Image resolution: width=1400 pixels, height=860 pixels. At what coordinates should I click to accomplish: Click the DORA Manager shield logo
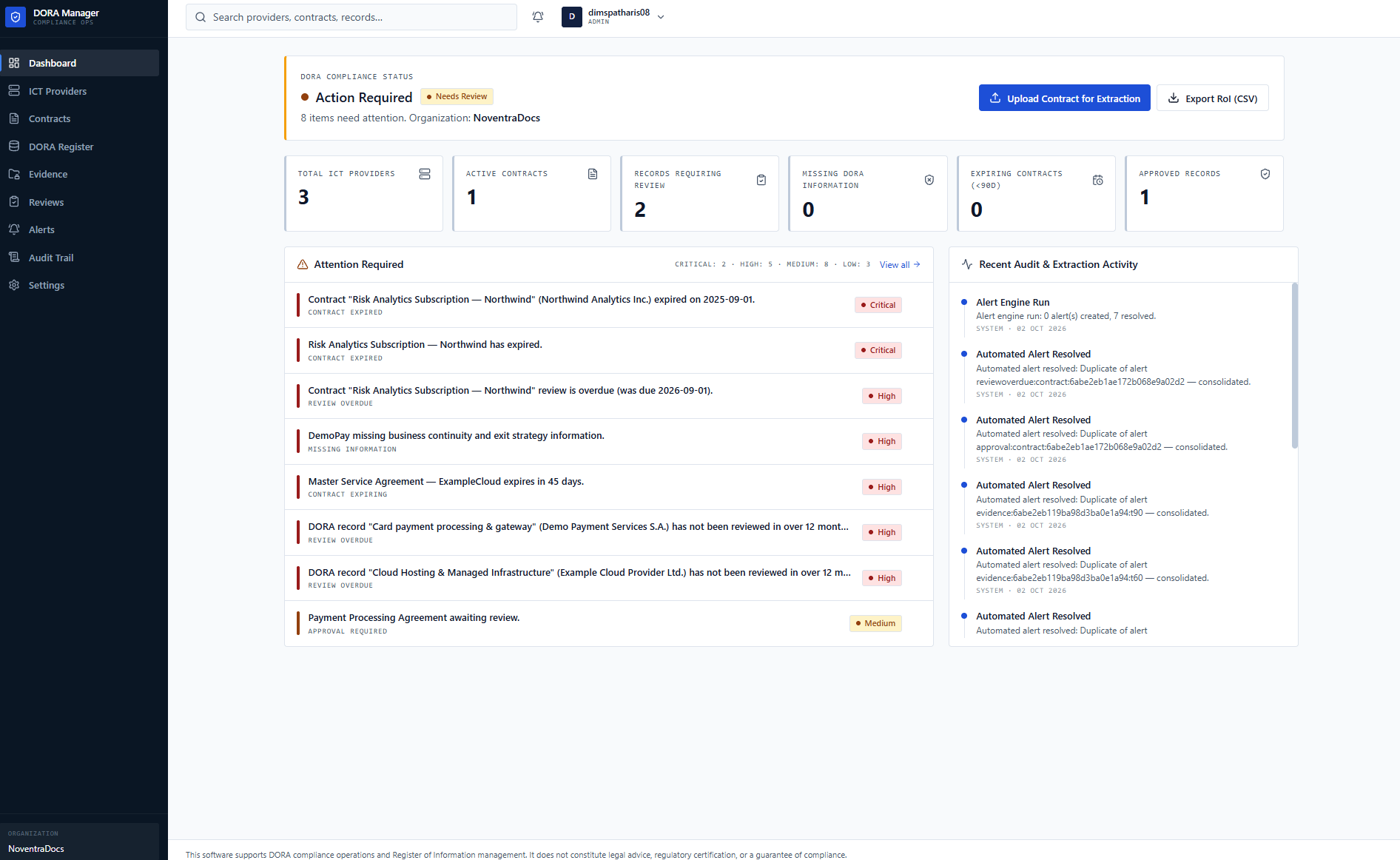[x=16, y=17]
